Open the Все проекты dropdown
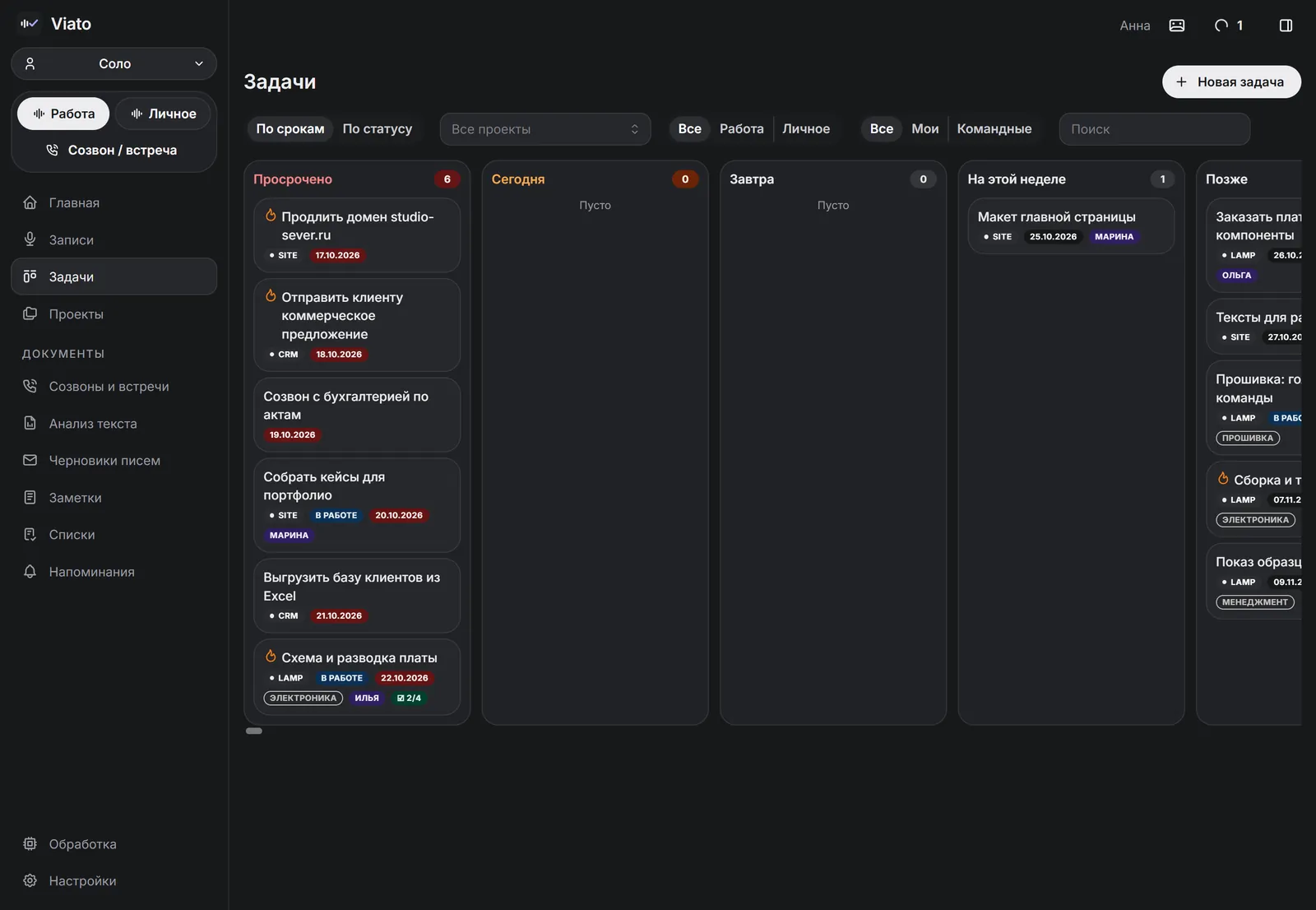1316x910 pixels. coord(545,129)
